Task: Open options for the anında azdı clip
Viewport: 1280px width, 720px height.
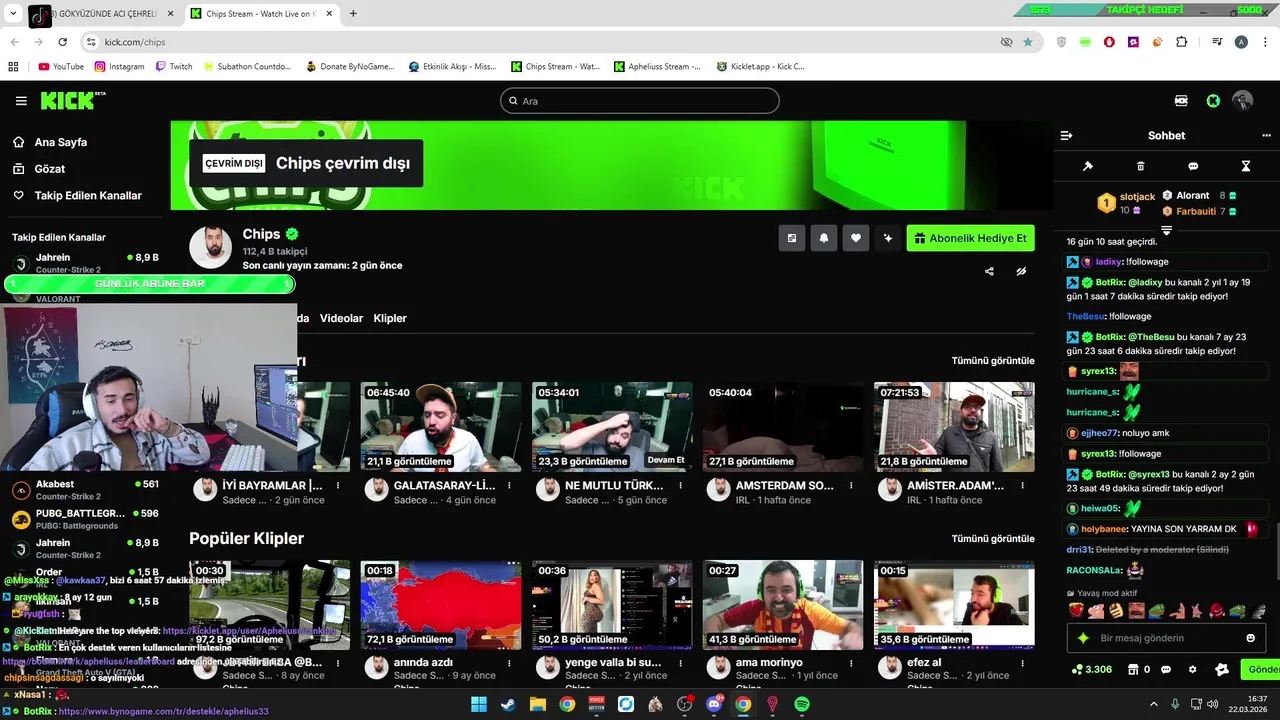Action: (x=509, y=663)
